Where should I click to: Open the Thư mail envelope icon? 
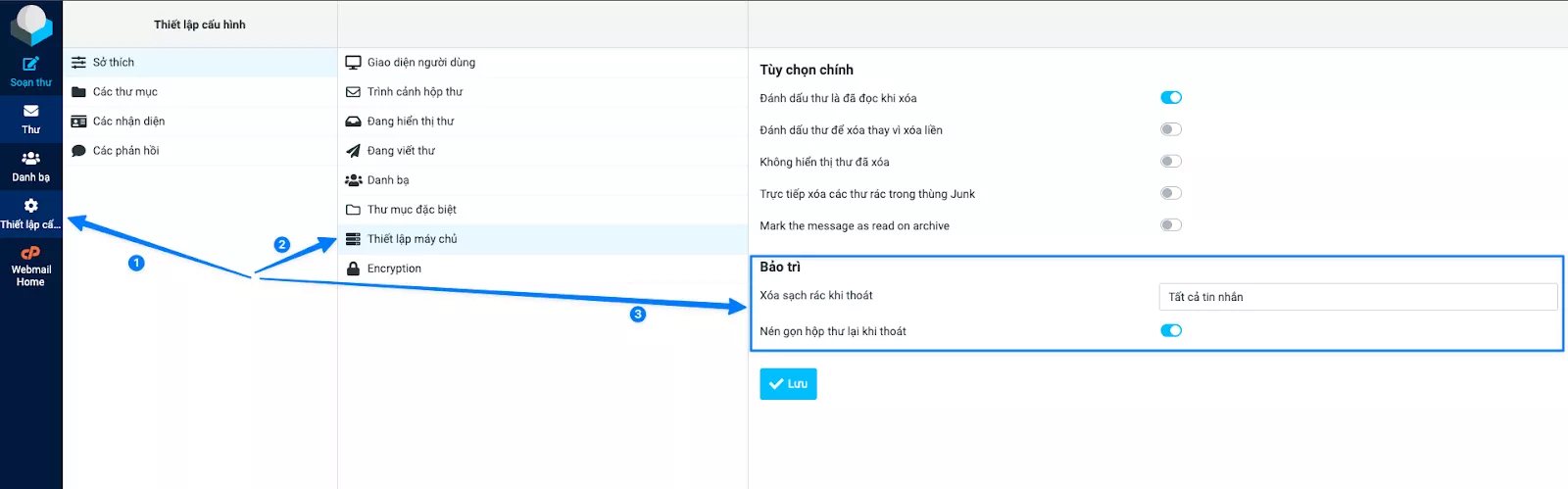[30, 112]
